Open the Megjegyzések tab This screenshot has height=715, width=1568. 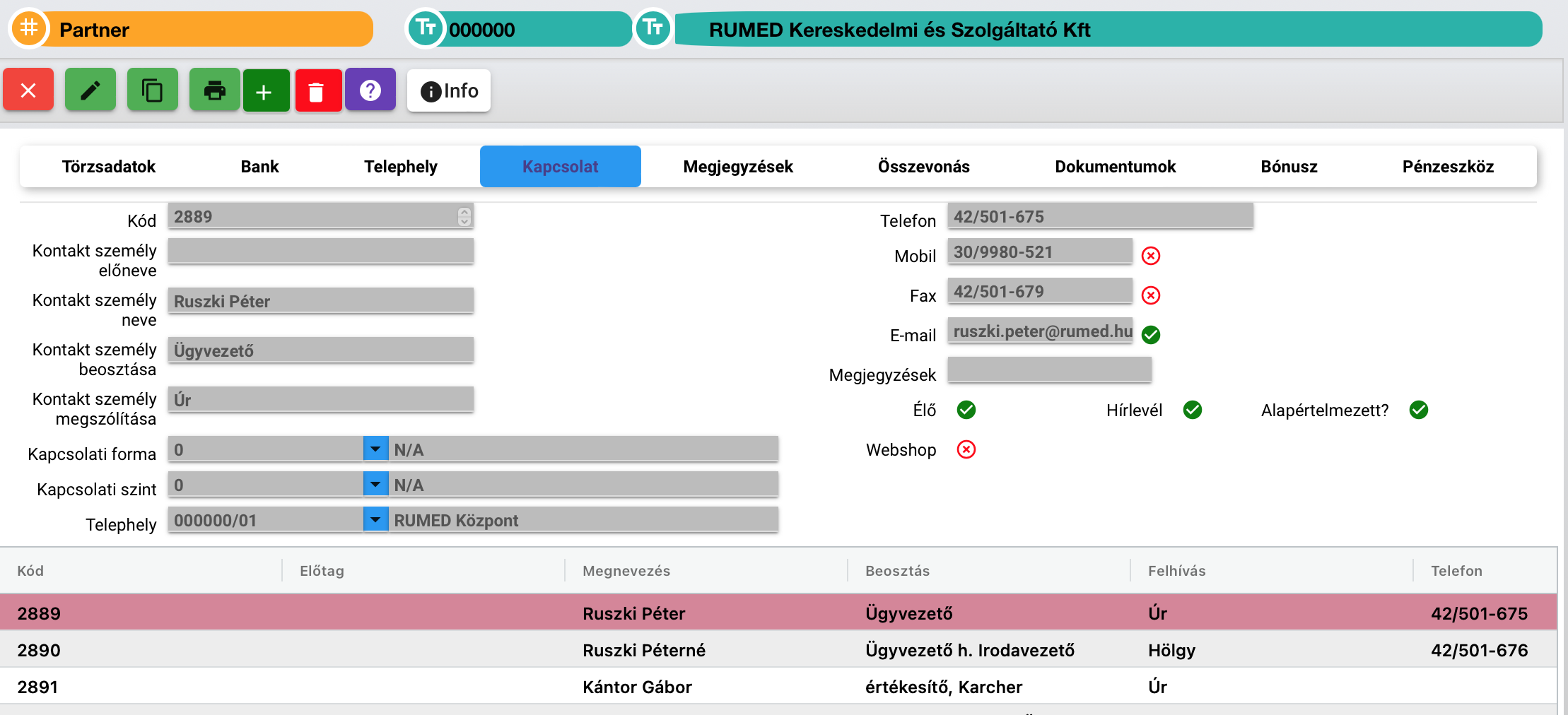click(738, 167)
